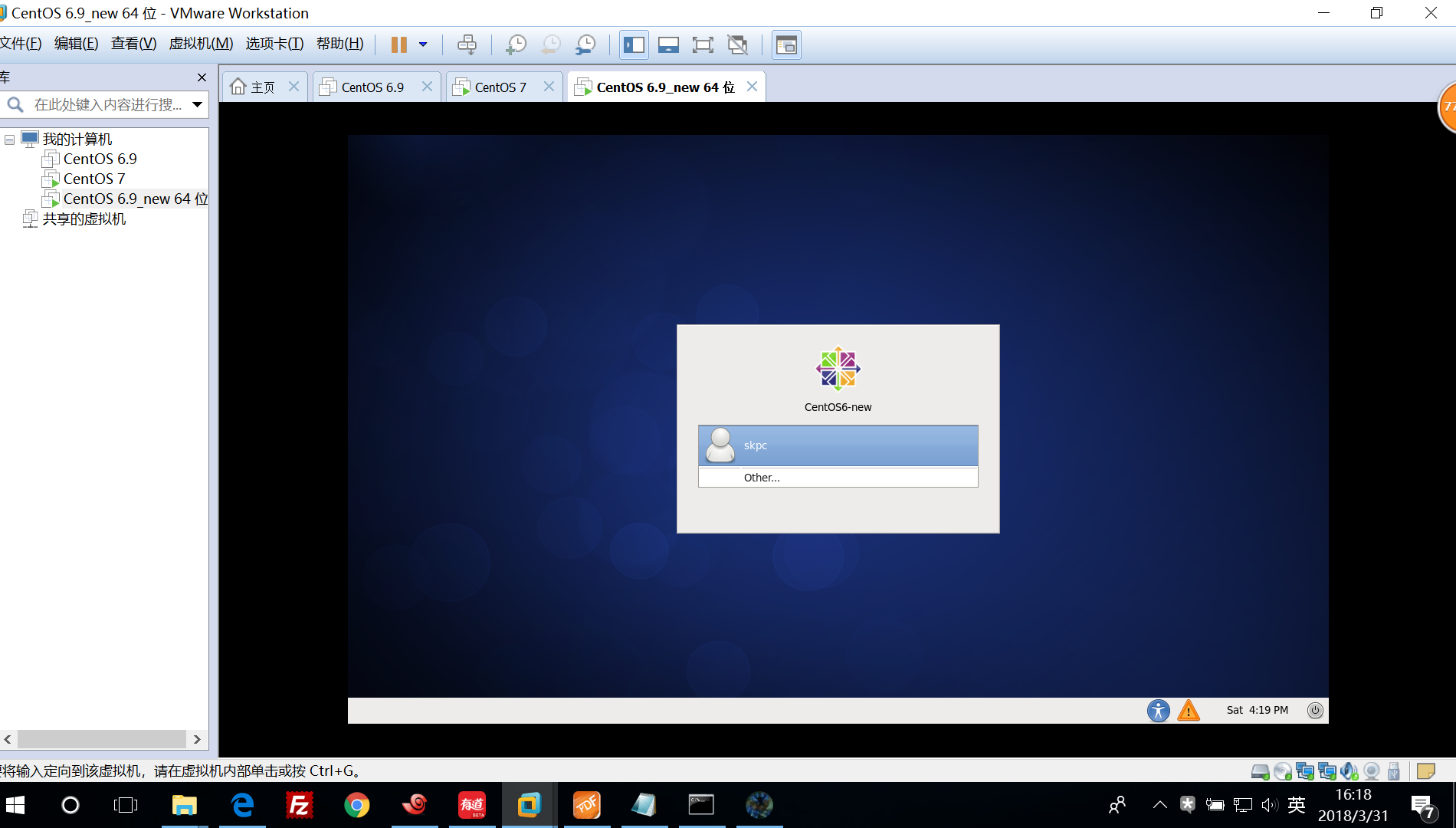The width and height of the screenshot is (1456, 828).
Task: Launch Microsoft Edge from the taskbar
Action: (242, 805)
